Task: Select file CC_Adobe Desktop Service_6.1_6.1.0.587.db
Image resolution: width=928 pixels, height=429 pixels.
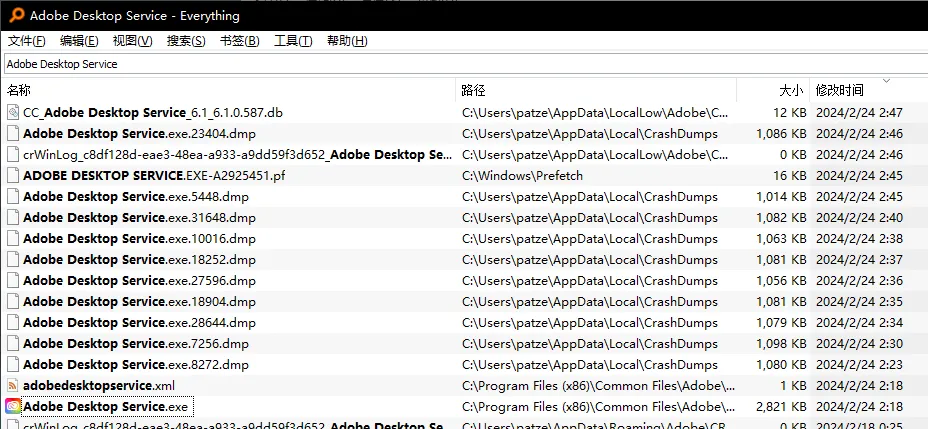Action: point(153,112)
